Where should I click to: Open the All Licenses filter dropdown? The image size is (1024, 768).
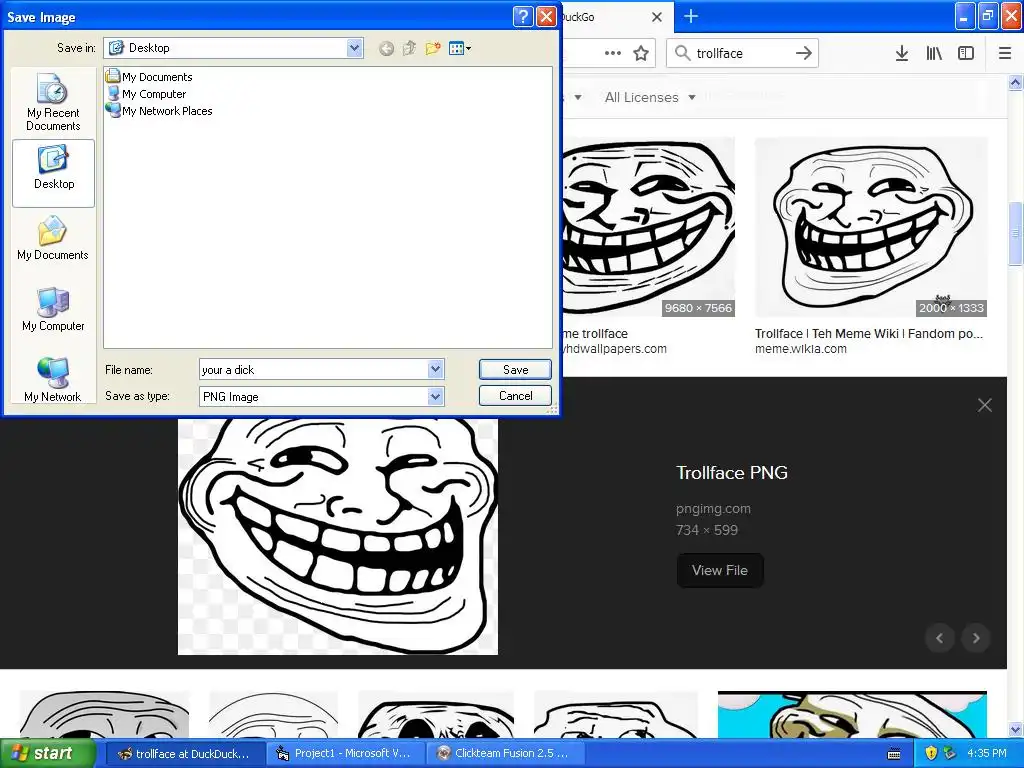click(650, 97)
